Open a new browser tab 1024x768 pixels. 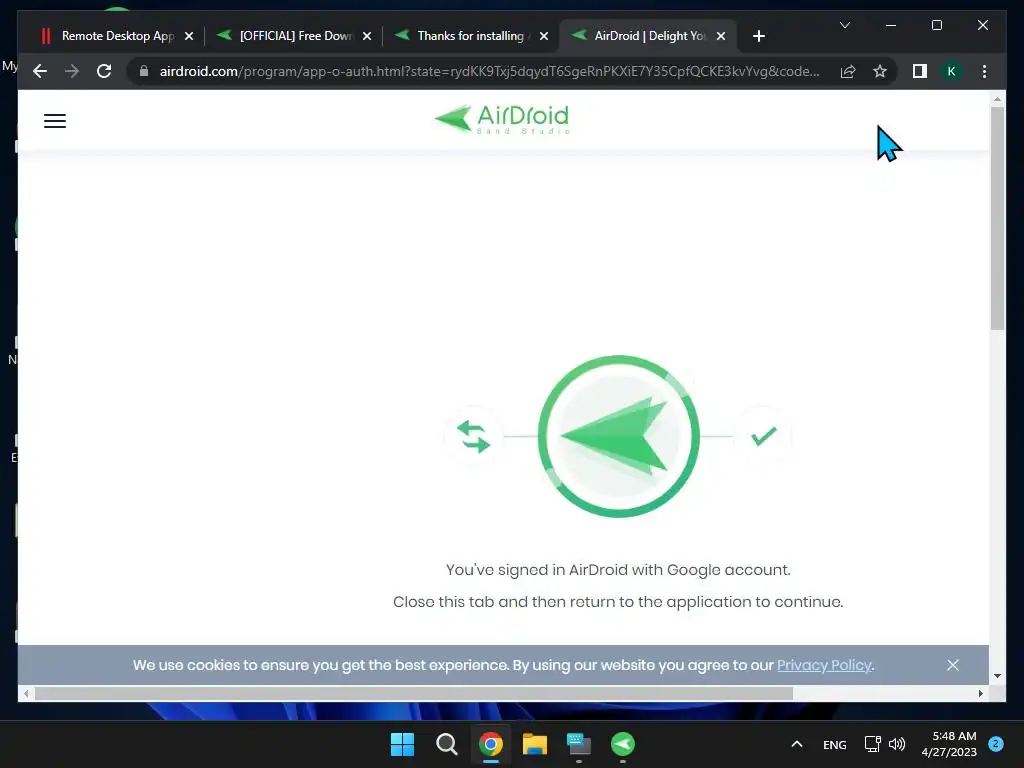tap(758, 36)
